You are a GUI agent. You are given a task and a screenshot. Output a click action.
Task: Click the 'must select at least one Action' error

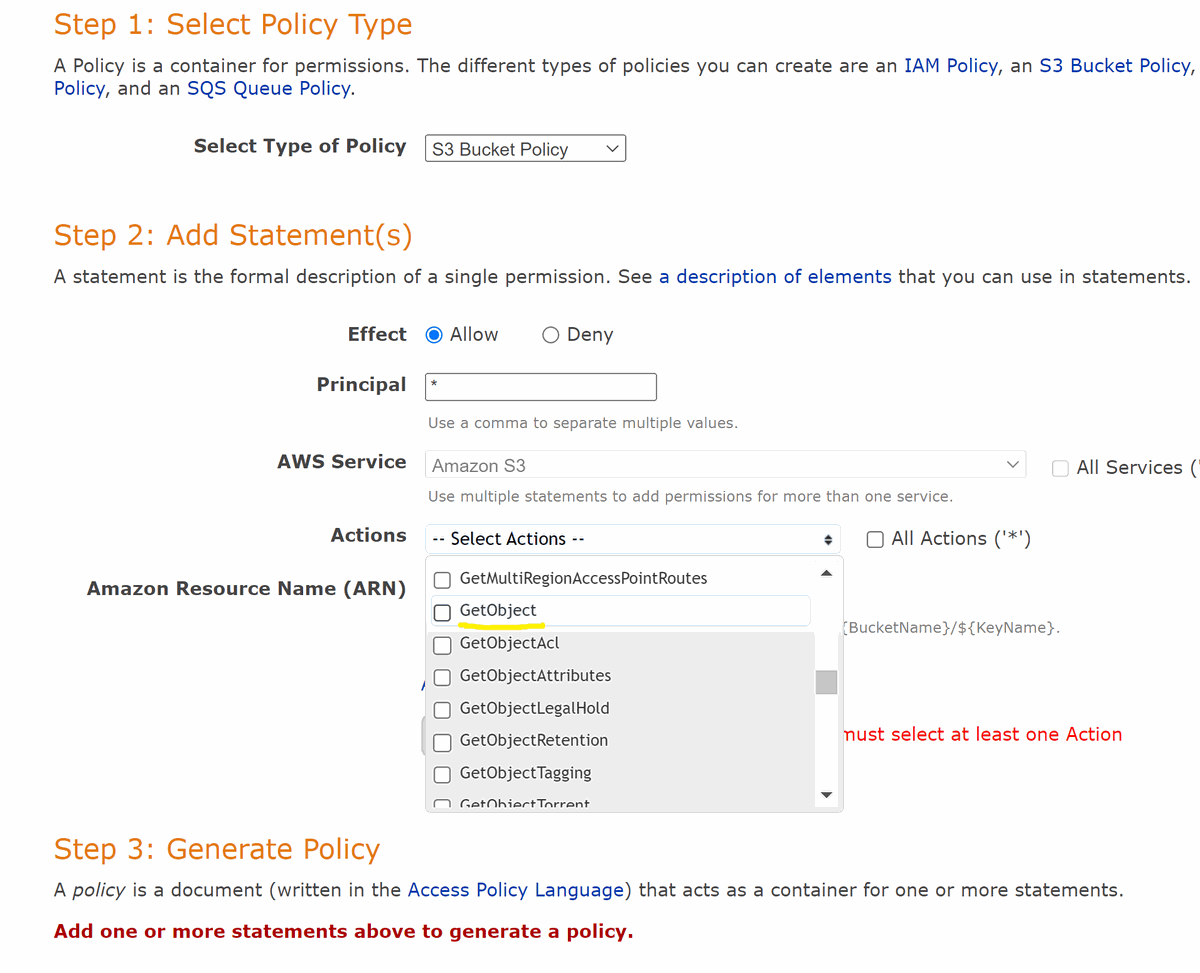(x=983, y=735)
